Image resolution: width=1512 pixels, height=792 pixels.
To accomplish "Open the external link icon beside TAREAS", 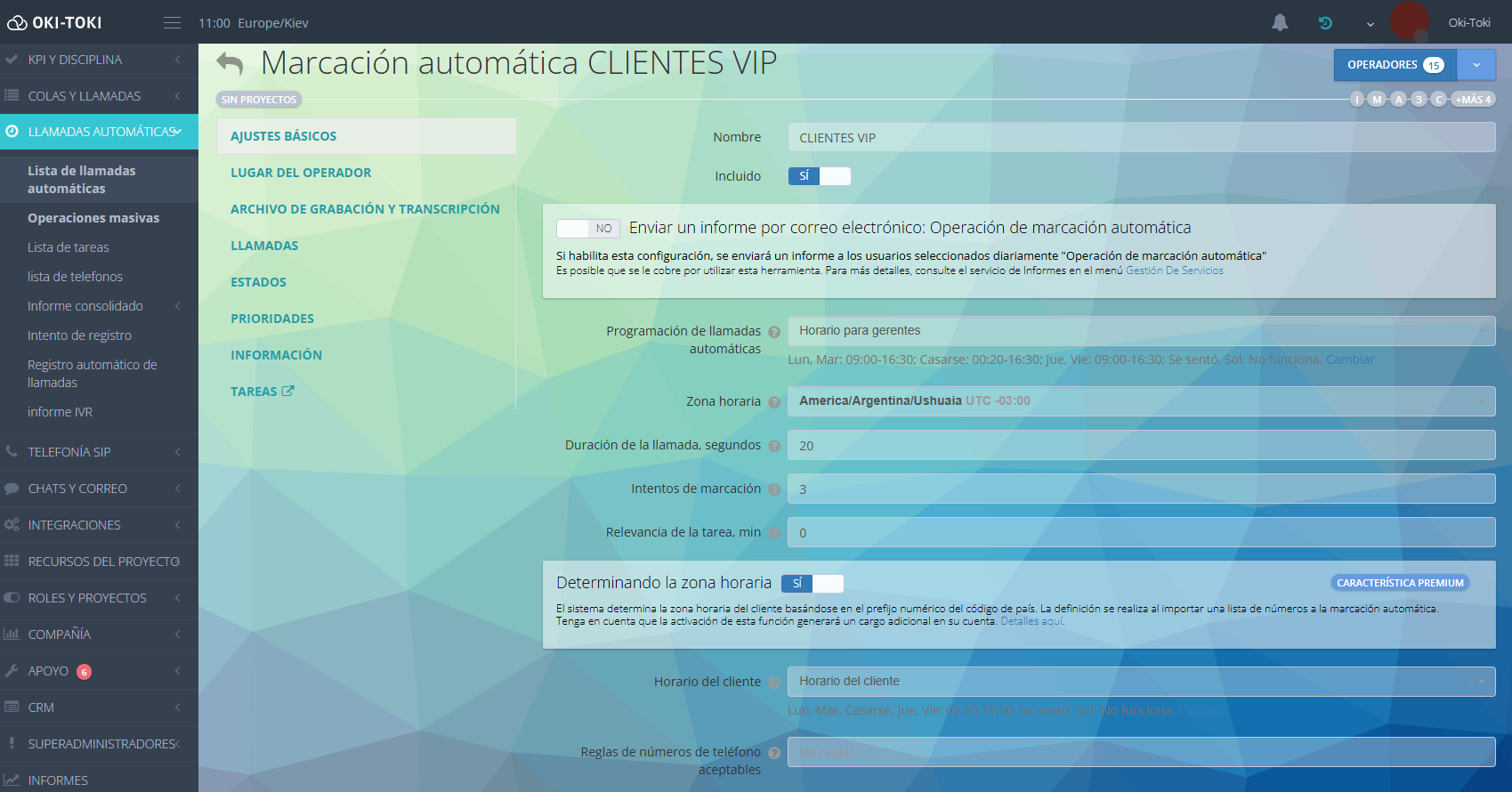I will click(287, 391).
